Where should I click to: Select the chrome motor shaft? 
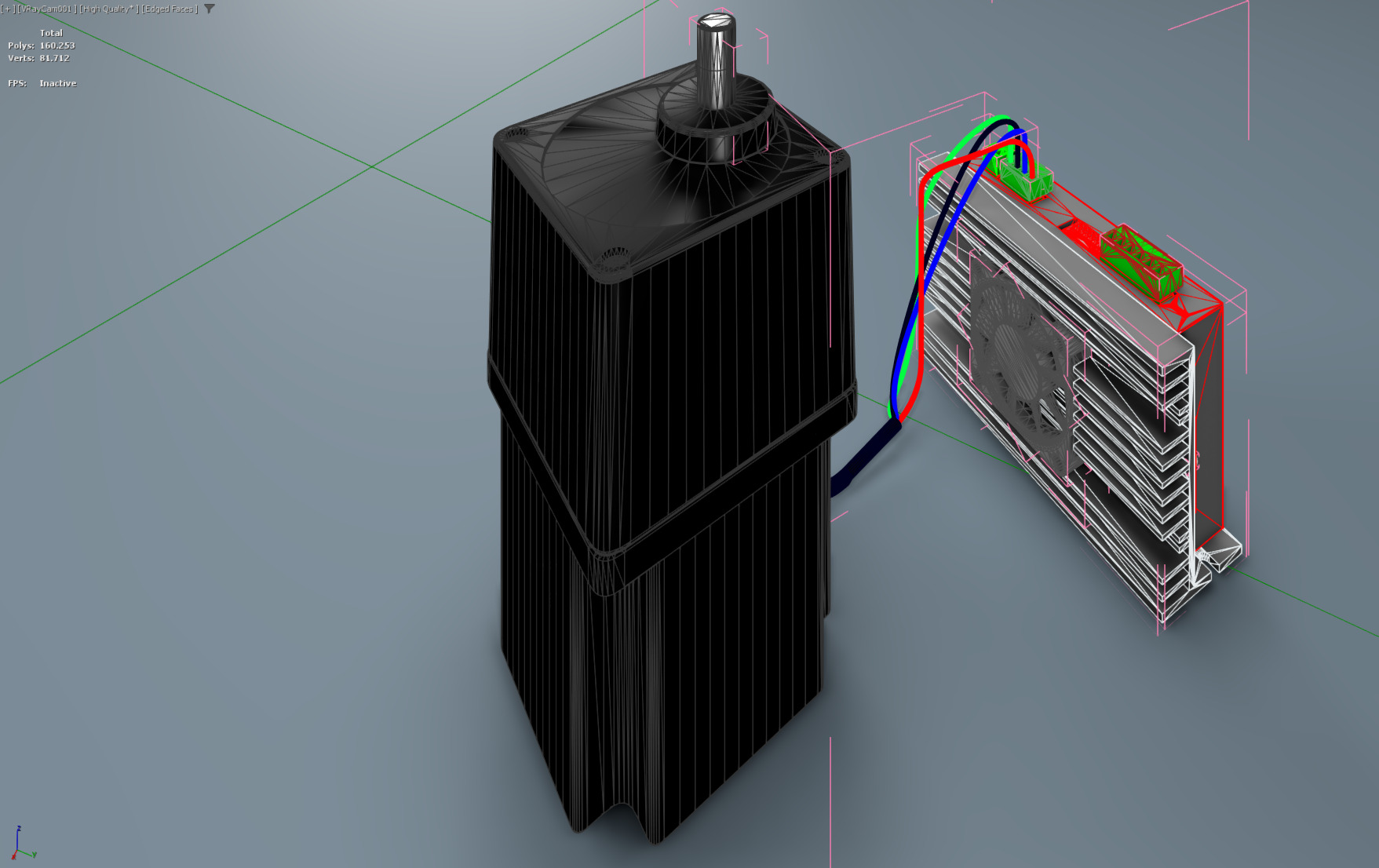[x=716, y=63]
